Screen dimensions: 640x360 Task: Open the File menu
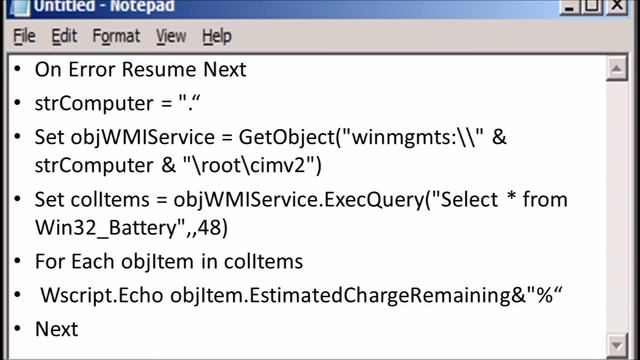pos(24,37)
